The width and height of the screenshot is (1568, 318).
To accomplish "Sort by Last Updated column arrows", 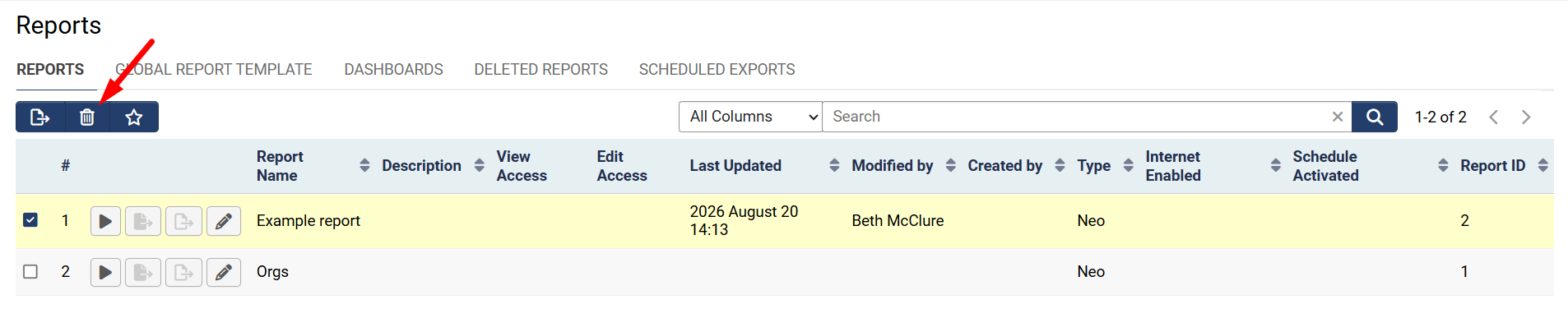I will (834, 165).
